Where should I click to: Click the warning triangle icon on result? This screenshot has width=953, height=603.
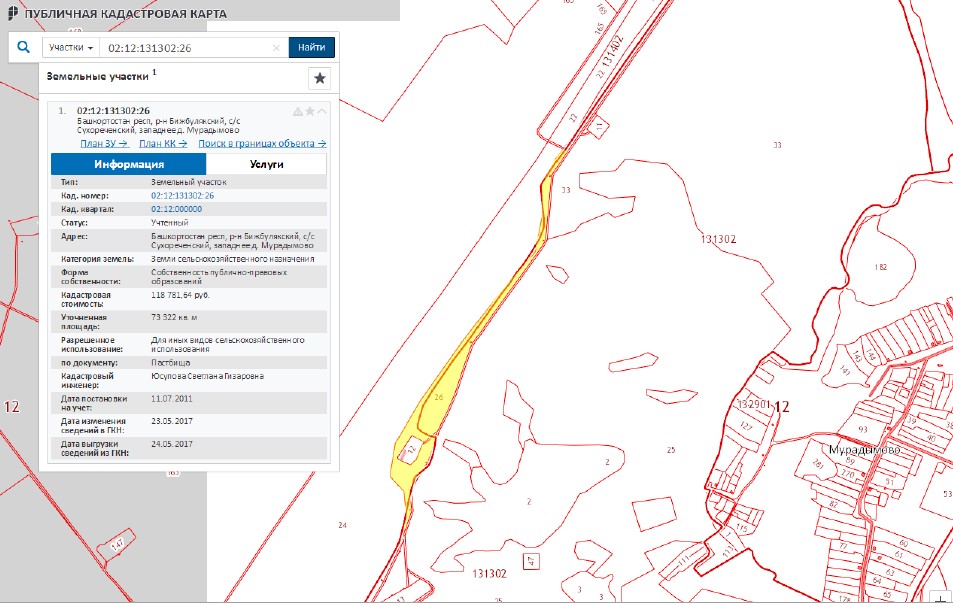(297, 111)
